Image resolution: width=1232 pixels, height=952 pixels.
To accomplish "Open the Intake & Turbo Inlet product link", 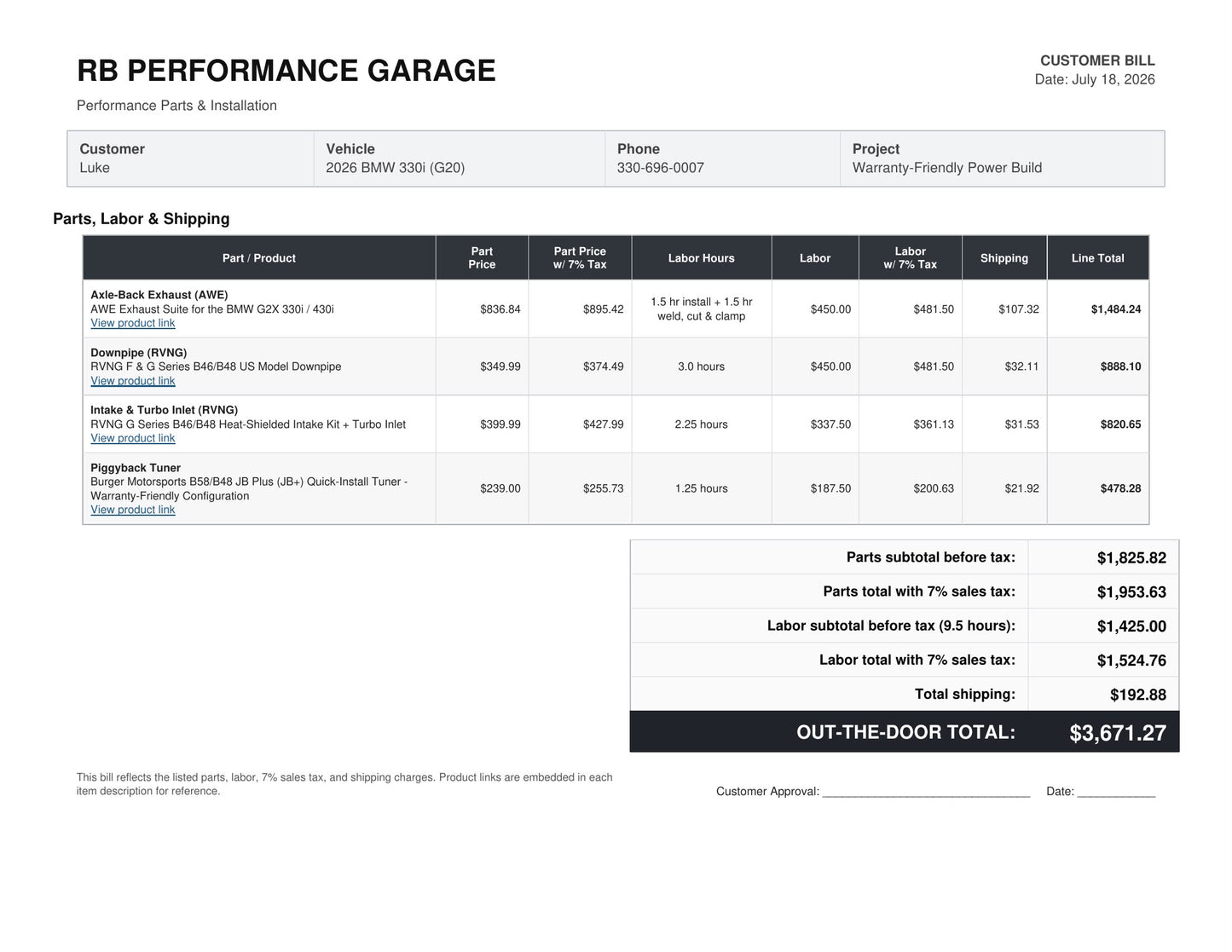I will point(133,438).
